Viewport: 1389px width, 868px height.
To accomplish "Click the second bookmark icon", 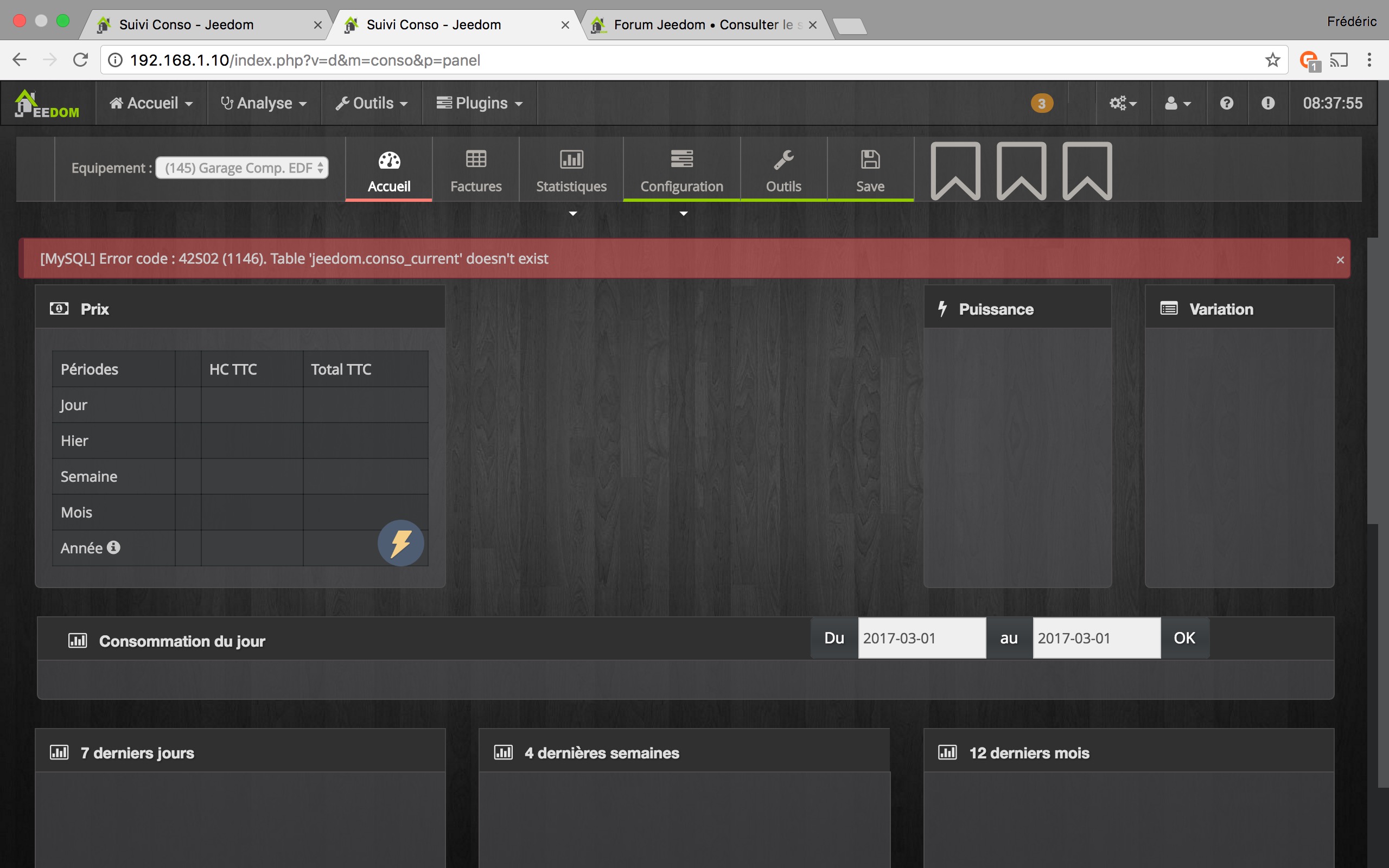I will 1022,170.
